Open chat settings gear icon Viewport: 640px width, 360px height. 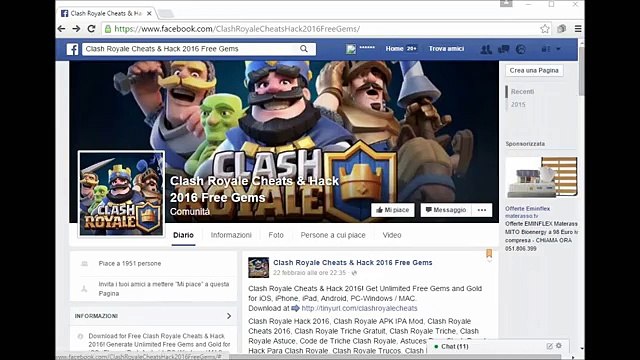(559, 346)
